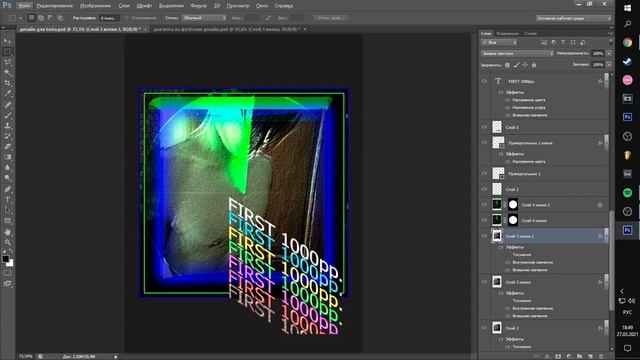Hide the FIRST 1000pp. text layer
The width and height of the screenshot is (640, 360).
click(484, 81)
